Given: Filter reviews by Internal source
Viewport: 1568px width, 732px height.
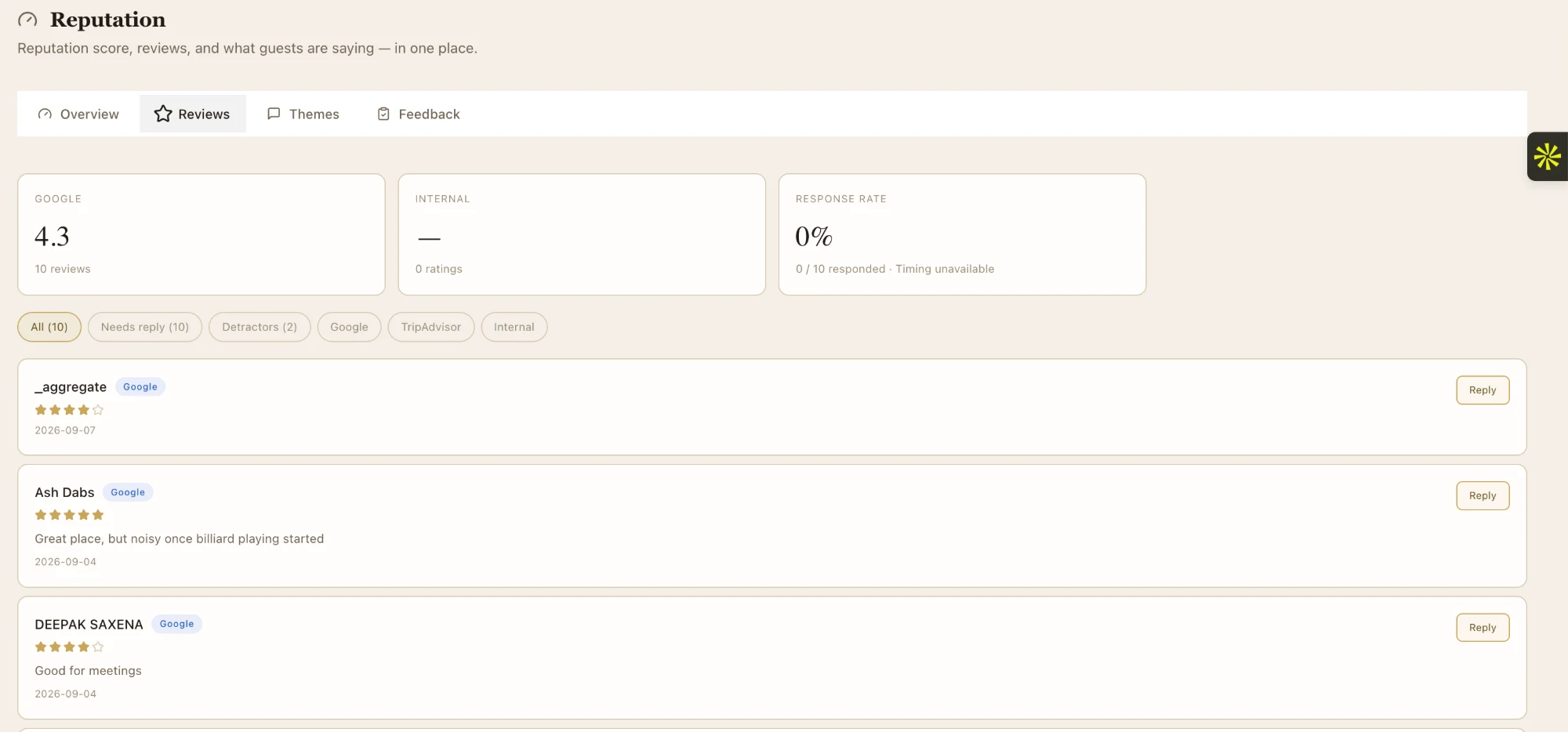Looking at the screenshot, I should 514,327.
